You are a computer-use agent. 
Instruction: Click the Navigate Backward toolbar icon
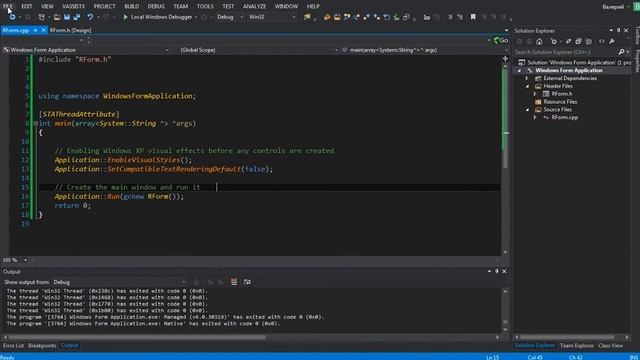12,17
